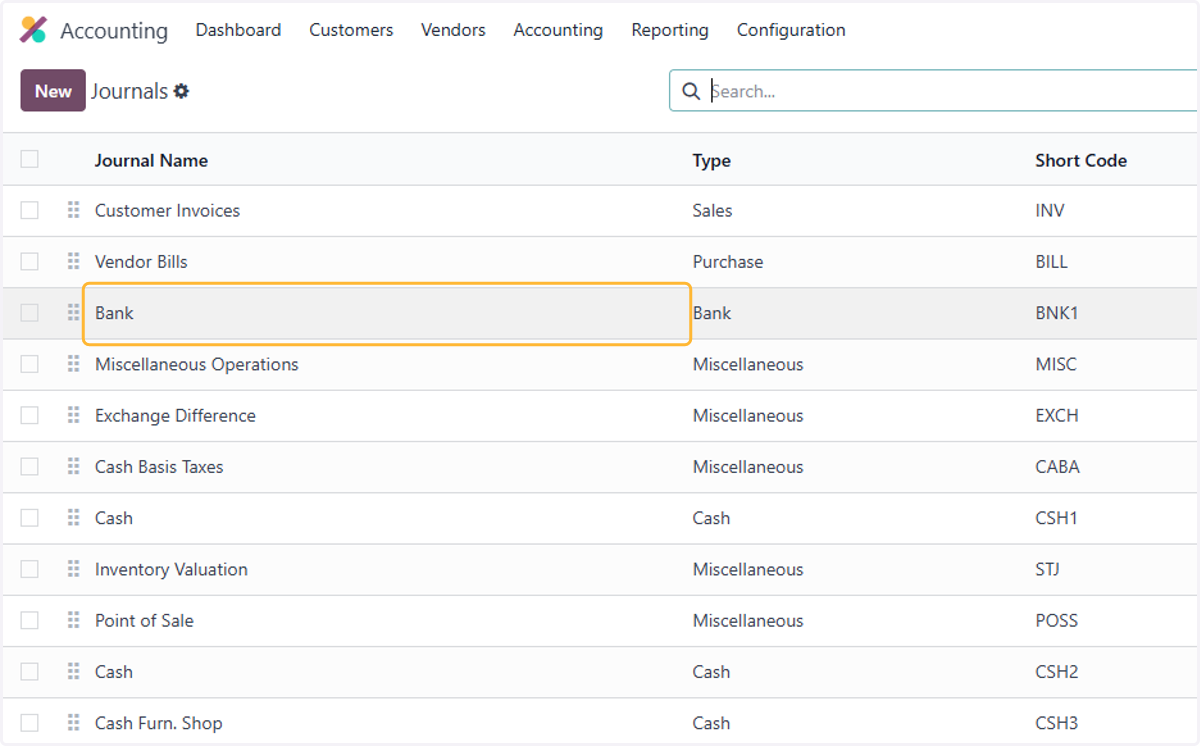Click drag handle of Cash CSH1 row

pyautogui.click(x=73, y=518)
